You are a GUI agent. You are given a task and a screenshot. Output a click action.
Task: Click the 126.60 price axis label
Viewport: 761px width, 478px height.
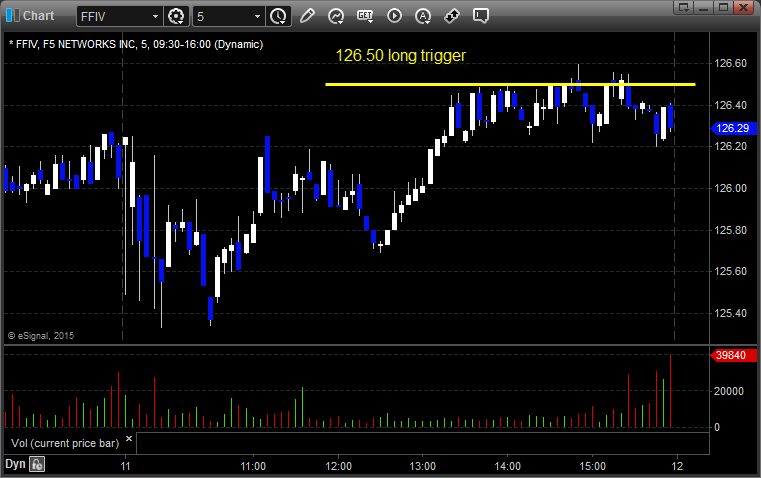pyautogui.click(x=730, y=64)
